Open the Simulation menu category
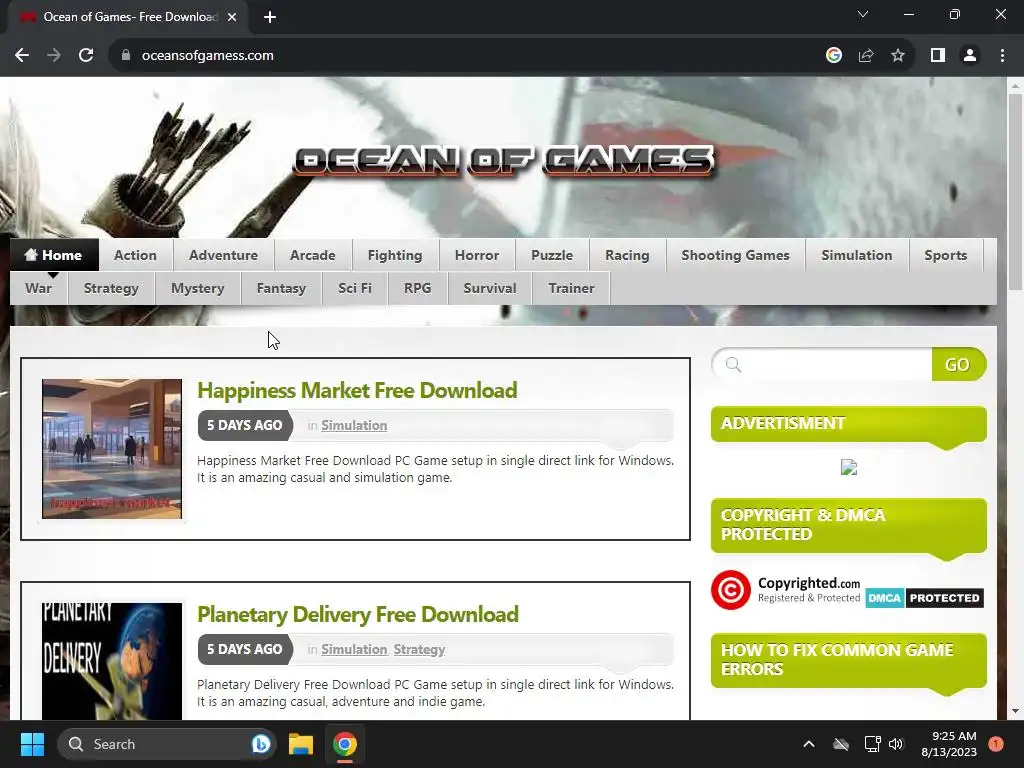1024x768 pixels. pyautogui.click(x=857, y=255)
